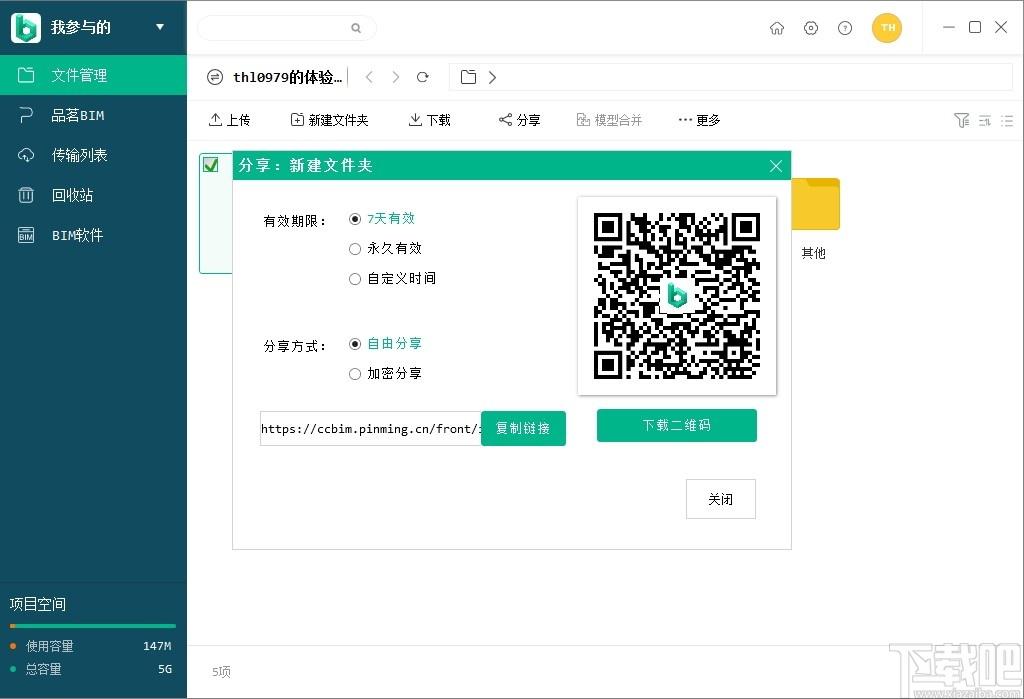Expand the path bar chevron
Viewport: 1024px width, 699px height.
point(492,77)
